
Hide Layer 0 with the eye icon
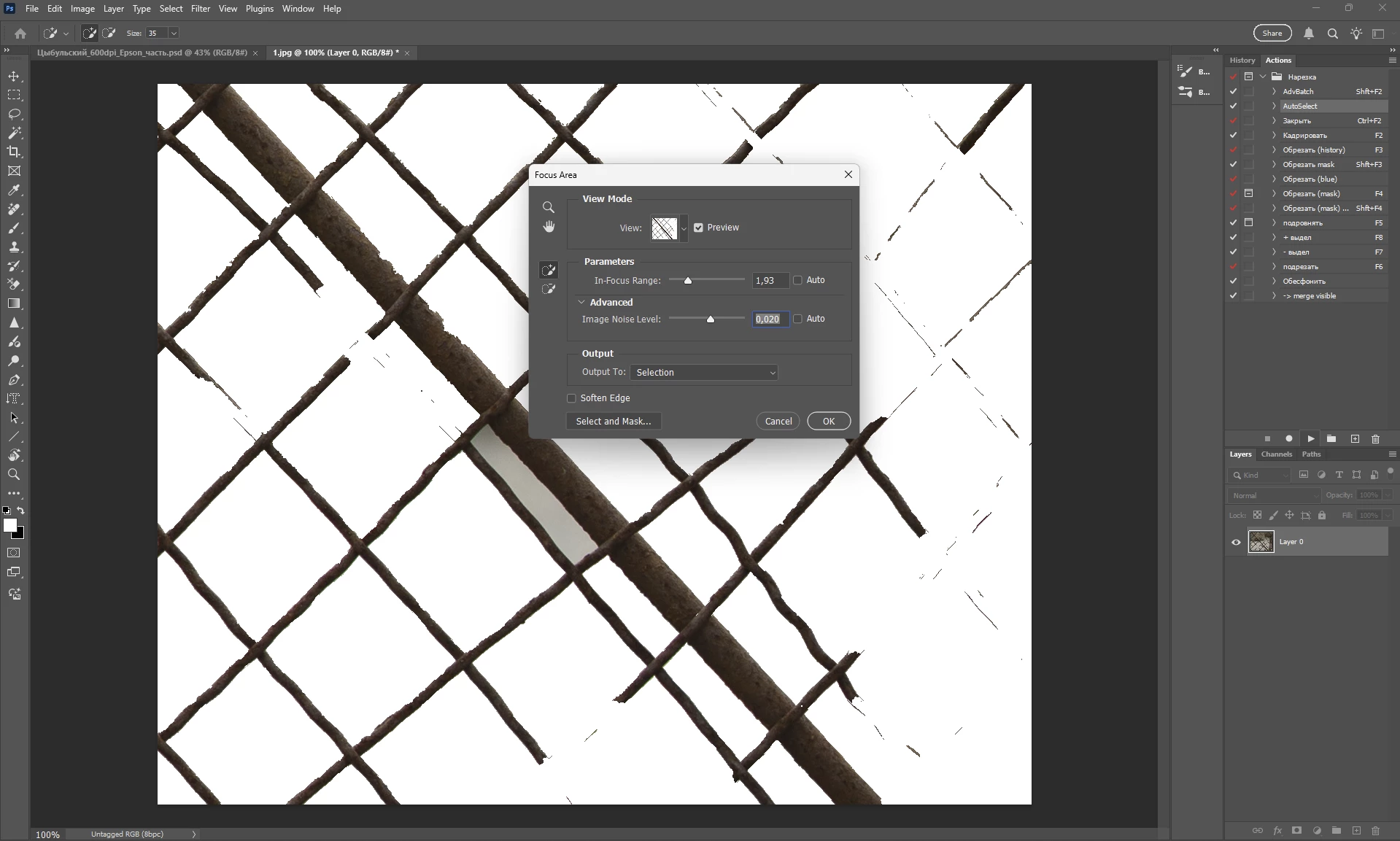pos(1236,542)
